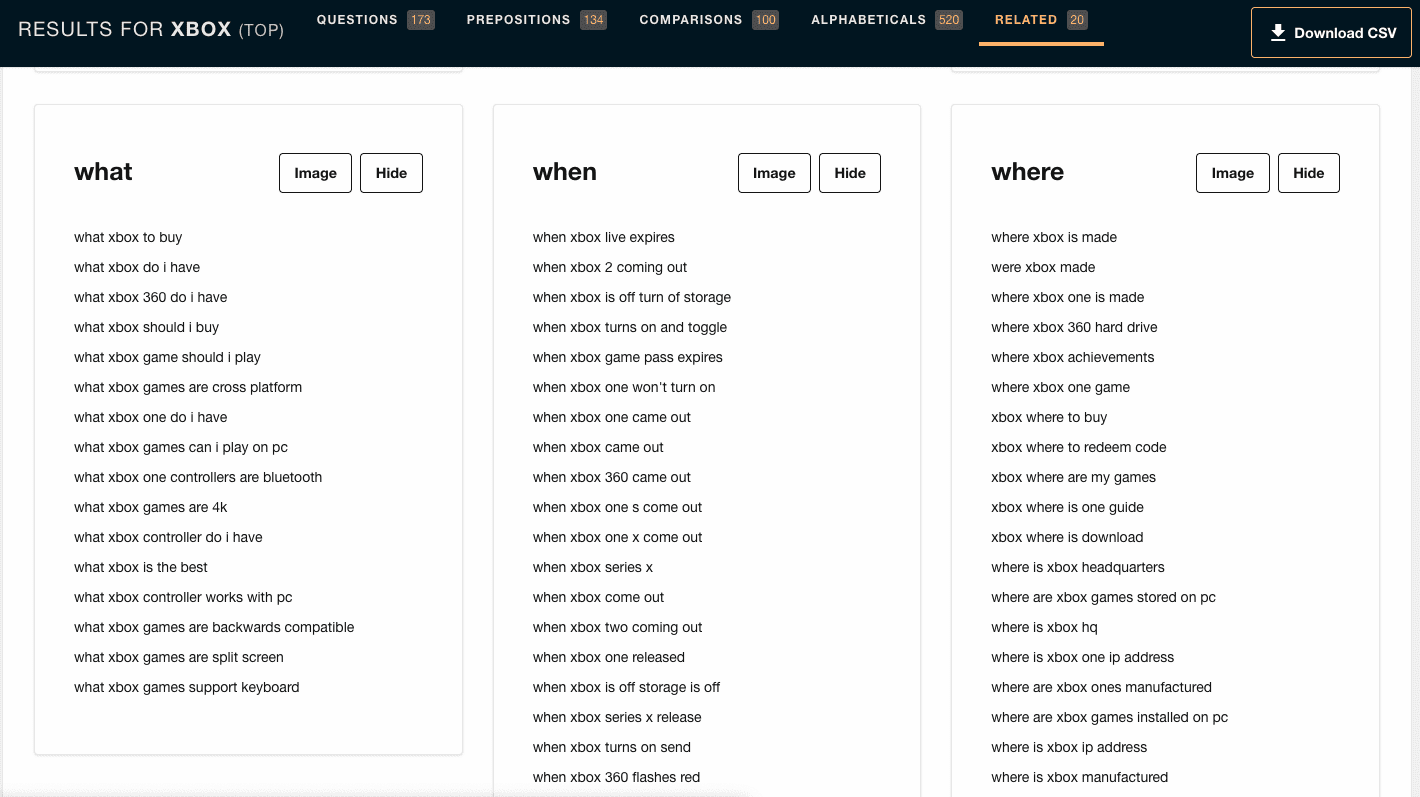Image resolution: width=1420 pixels, height=797 pixels.
Task: Click 'what xbox controller works with pc'
Action: point(183,597)
